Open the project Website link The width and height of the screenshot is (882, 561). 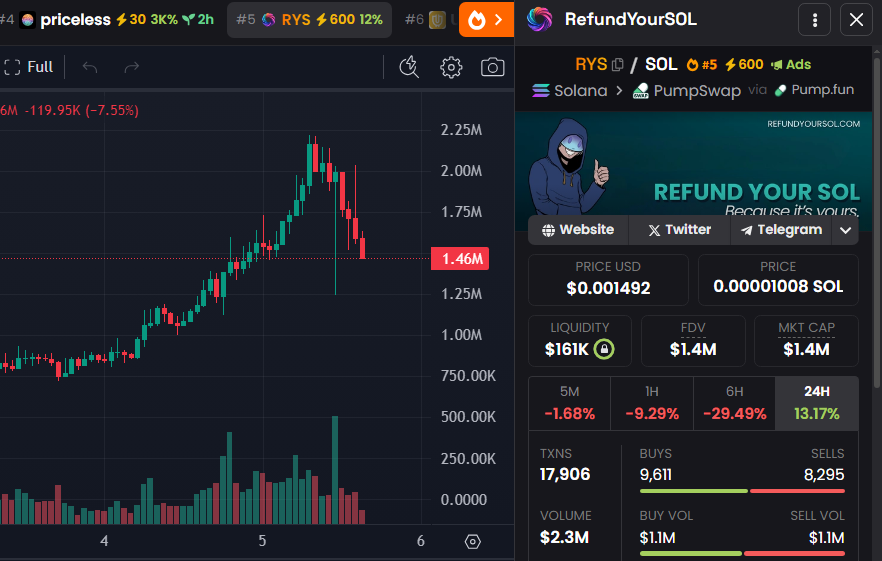click(x=578, y=230)
